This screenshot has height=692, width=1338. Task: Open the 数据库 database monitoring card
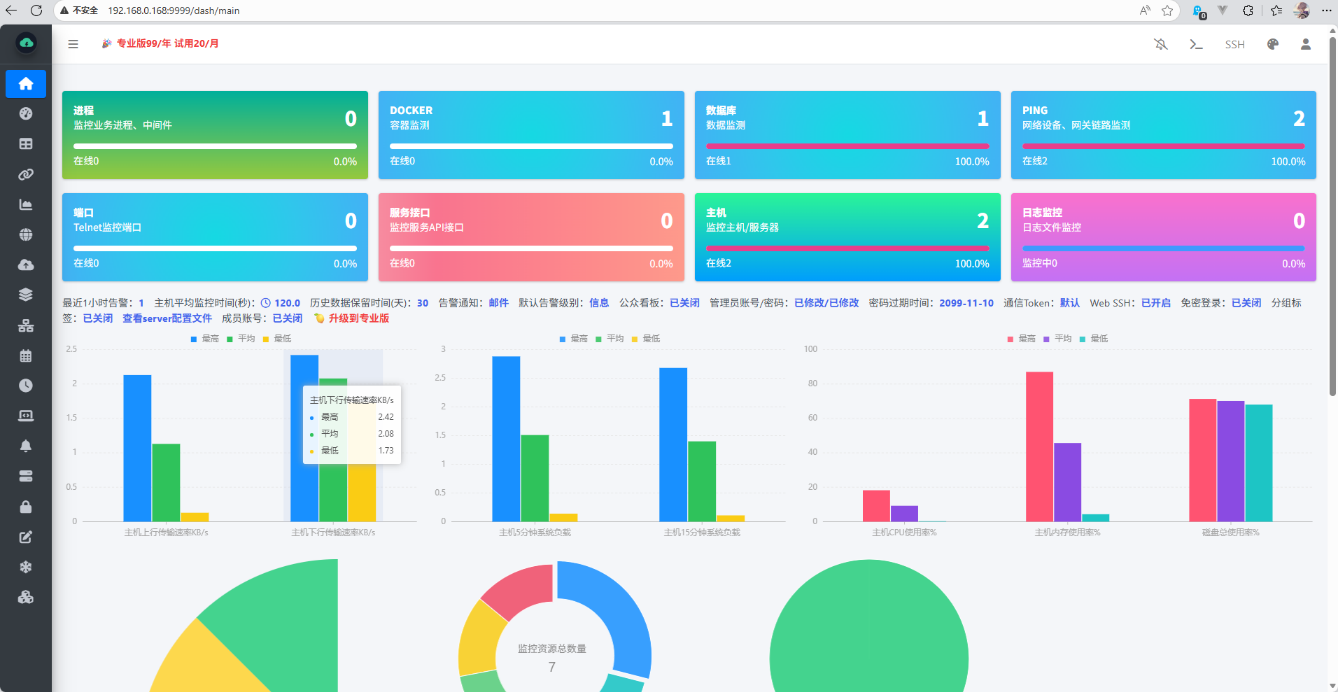847,135
